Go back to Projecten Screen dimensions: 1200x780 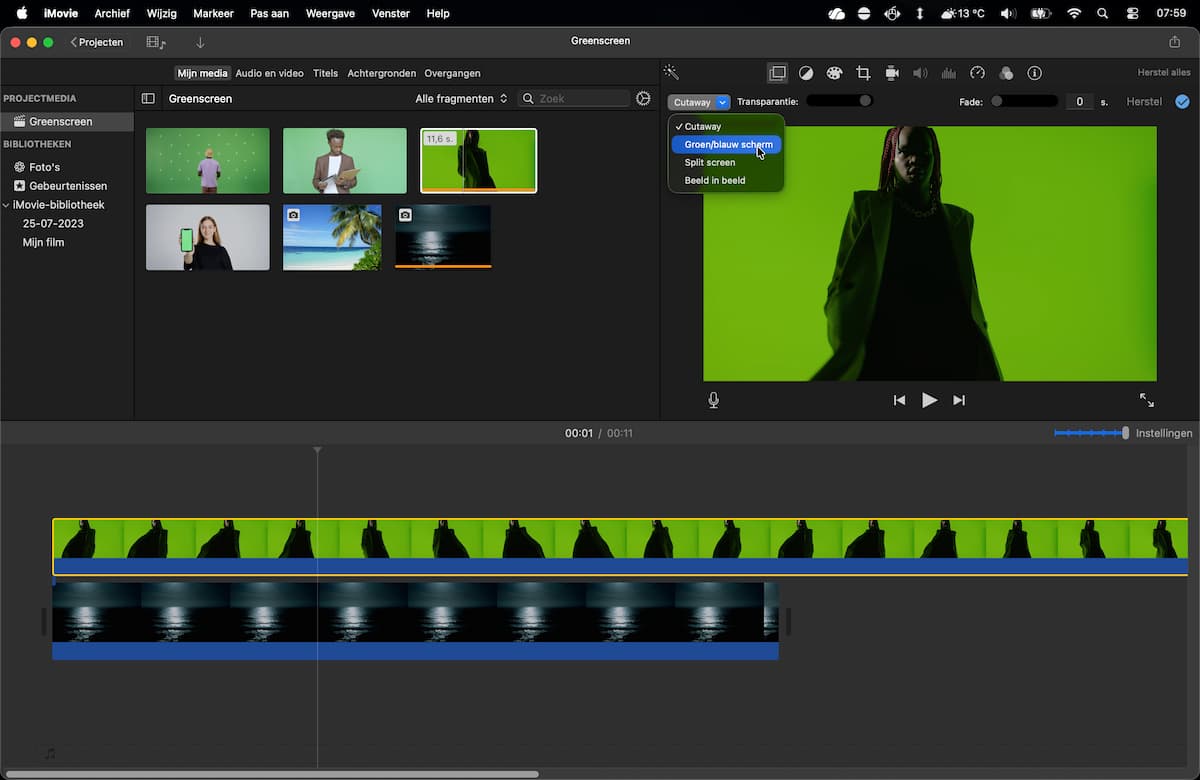[97, 42]
